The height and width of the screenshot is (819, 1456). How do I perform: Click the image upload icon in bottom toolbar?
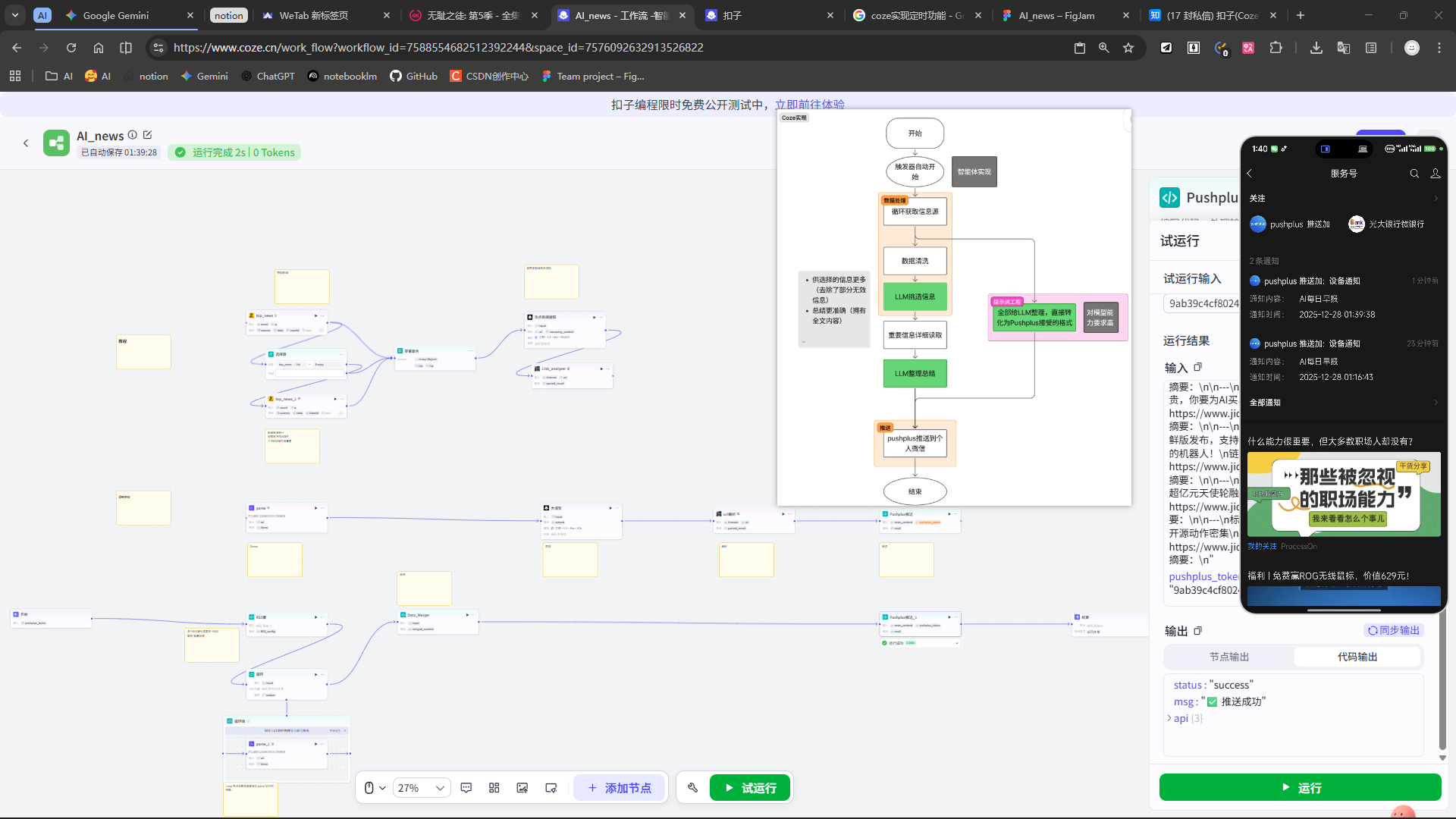tap(522, 788)
